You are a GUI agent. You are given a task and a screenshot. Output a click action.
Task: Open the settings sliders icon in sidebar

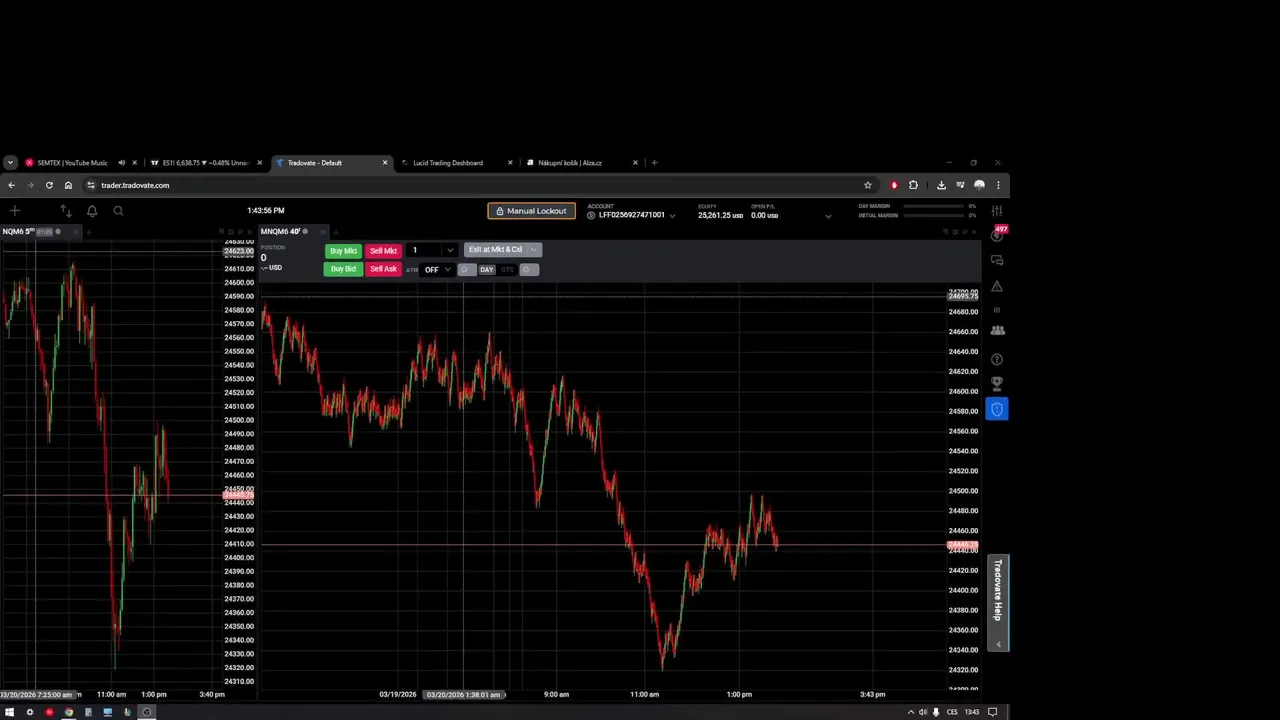click(997, 211)
